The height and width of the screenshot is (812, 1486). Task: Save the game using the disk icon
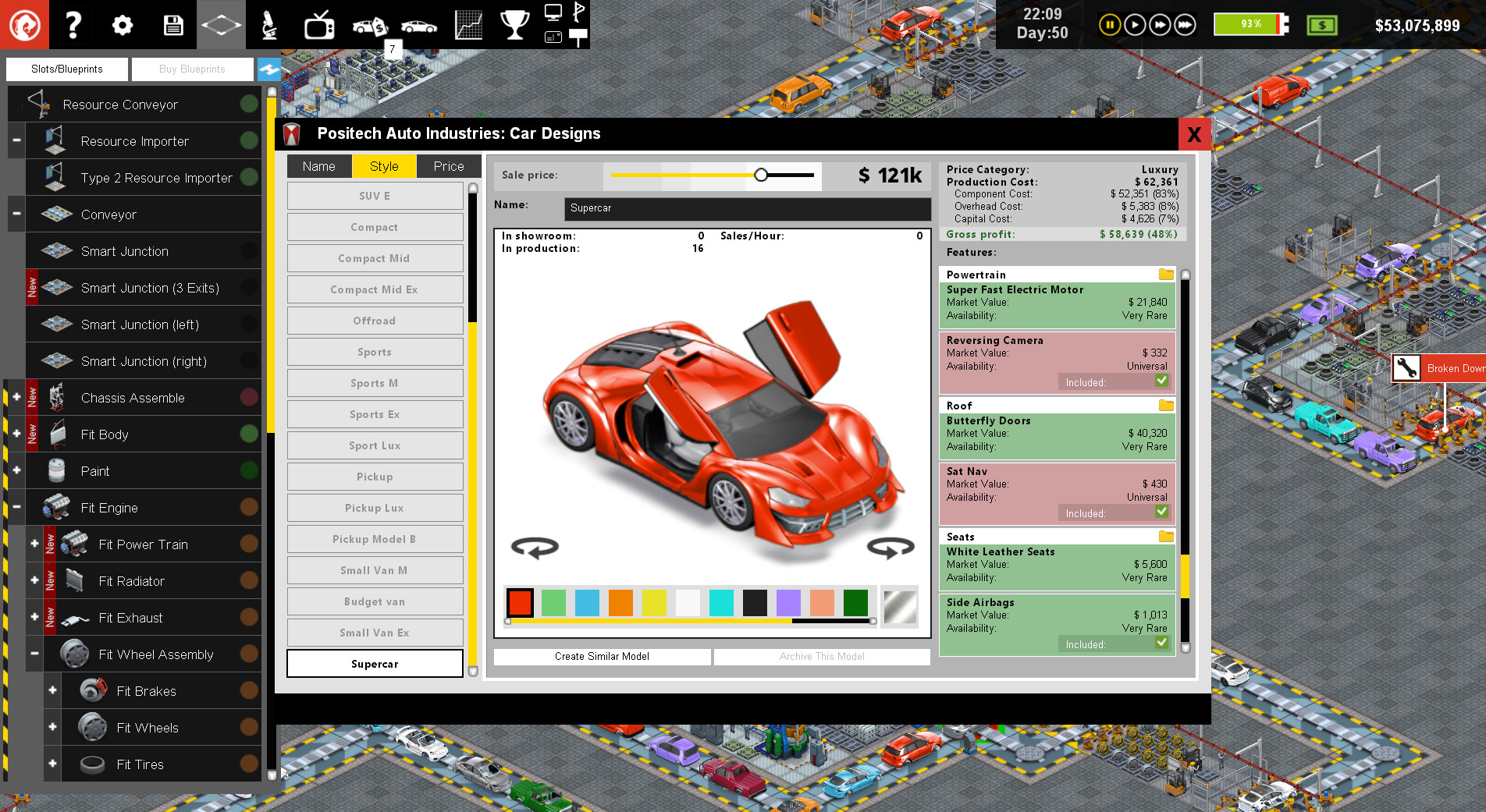coord(172,24)
